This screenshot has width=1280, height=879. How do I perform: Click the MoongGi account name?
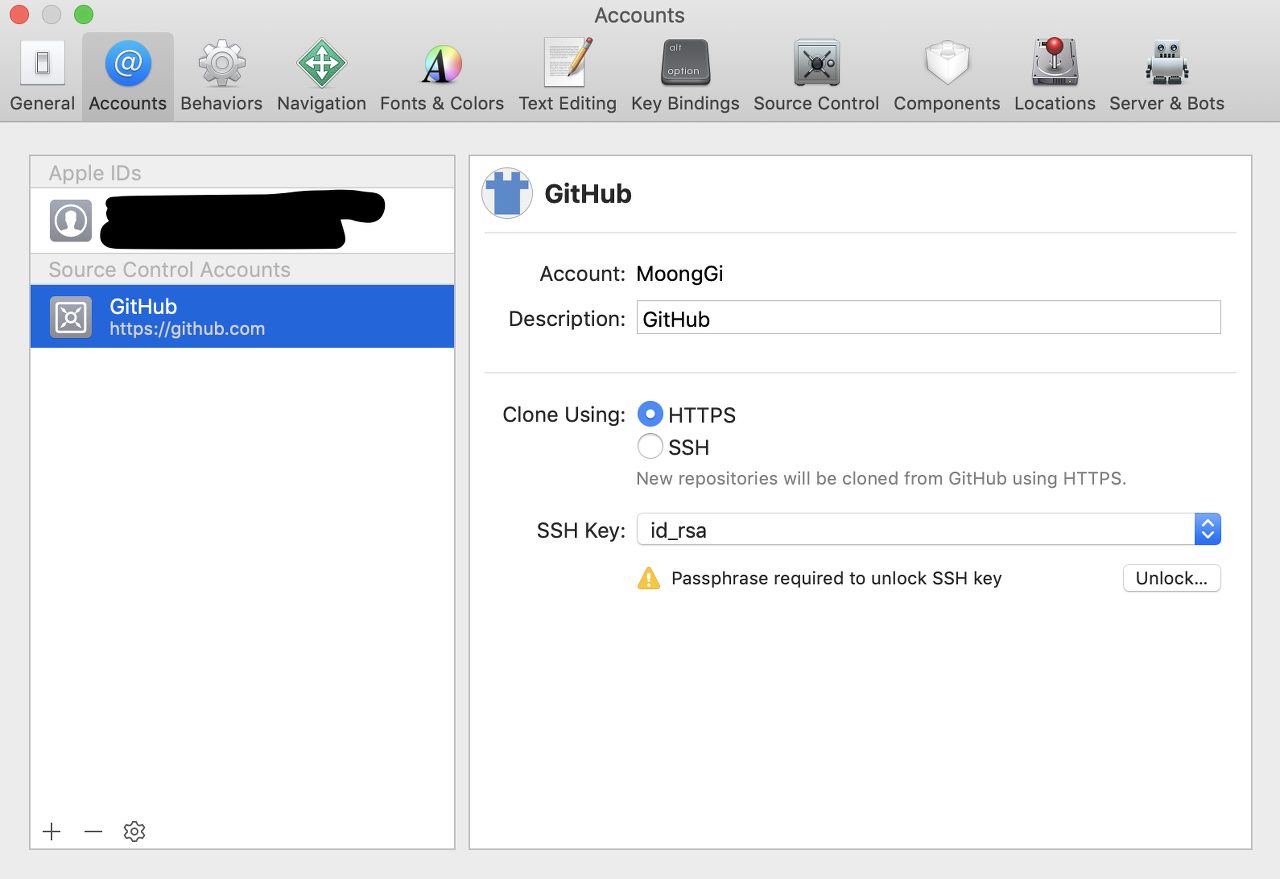click(x=679, y=274)
